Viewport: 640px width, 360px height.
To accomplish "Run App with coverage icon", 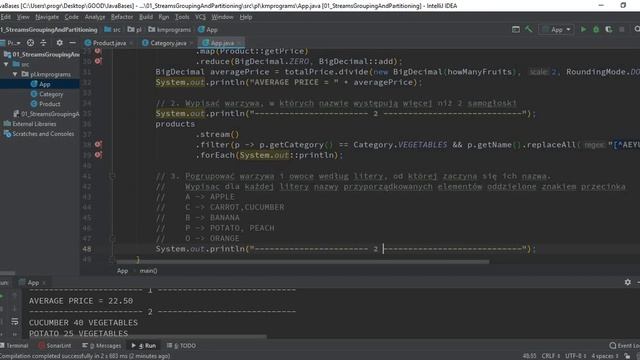I will [x=609, y=29].
